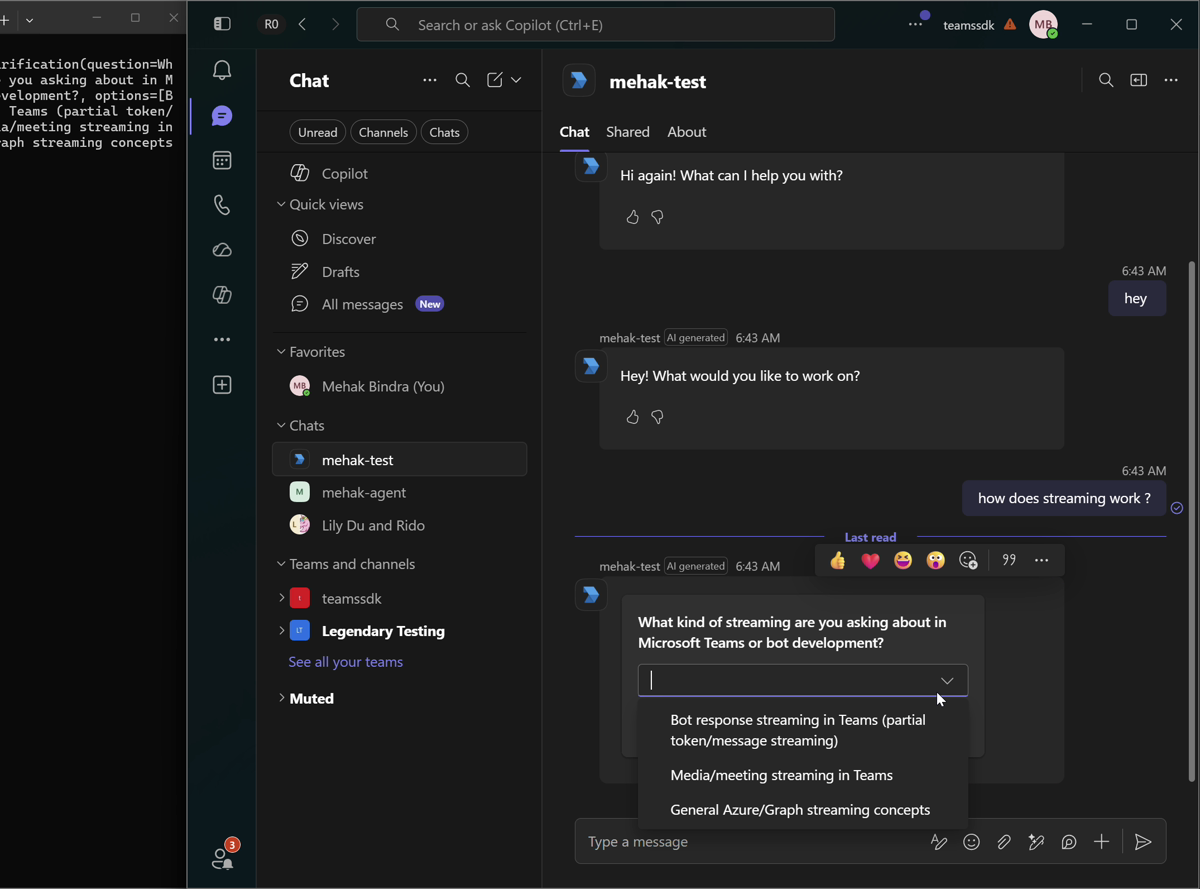Expand the Muted section
Screen dimensions: 1200x889
(281, 698)
